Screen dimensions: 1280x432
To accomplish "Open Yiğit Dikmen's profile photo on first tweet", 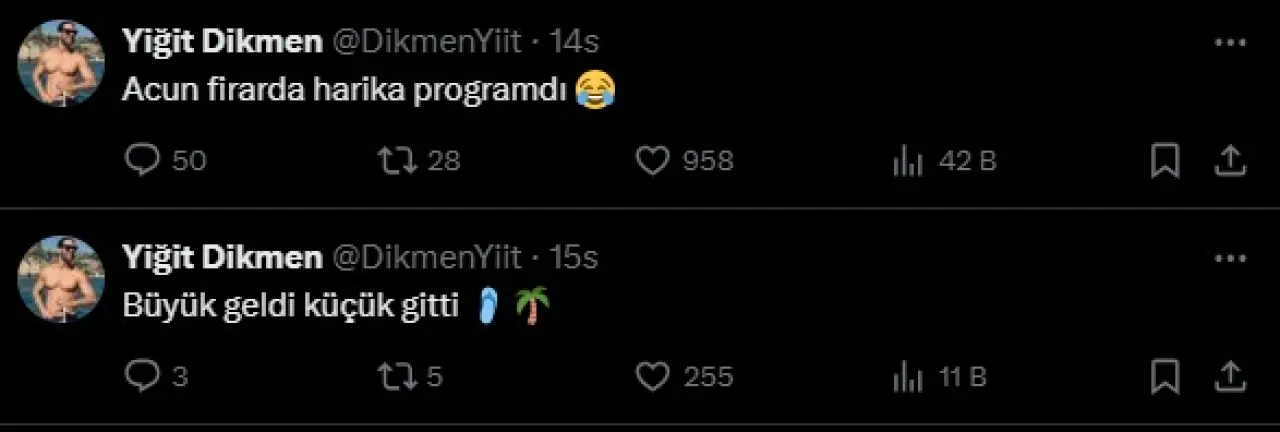I will pyautogui.click(x=61, y=63).
